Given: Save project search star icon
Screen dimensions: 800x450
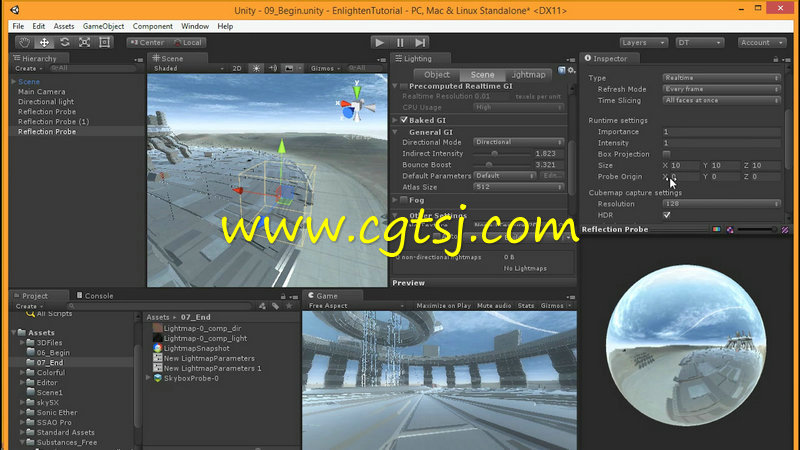Looking at the screenshot, I should point(289,306).
